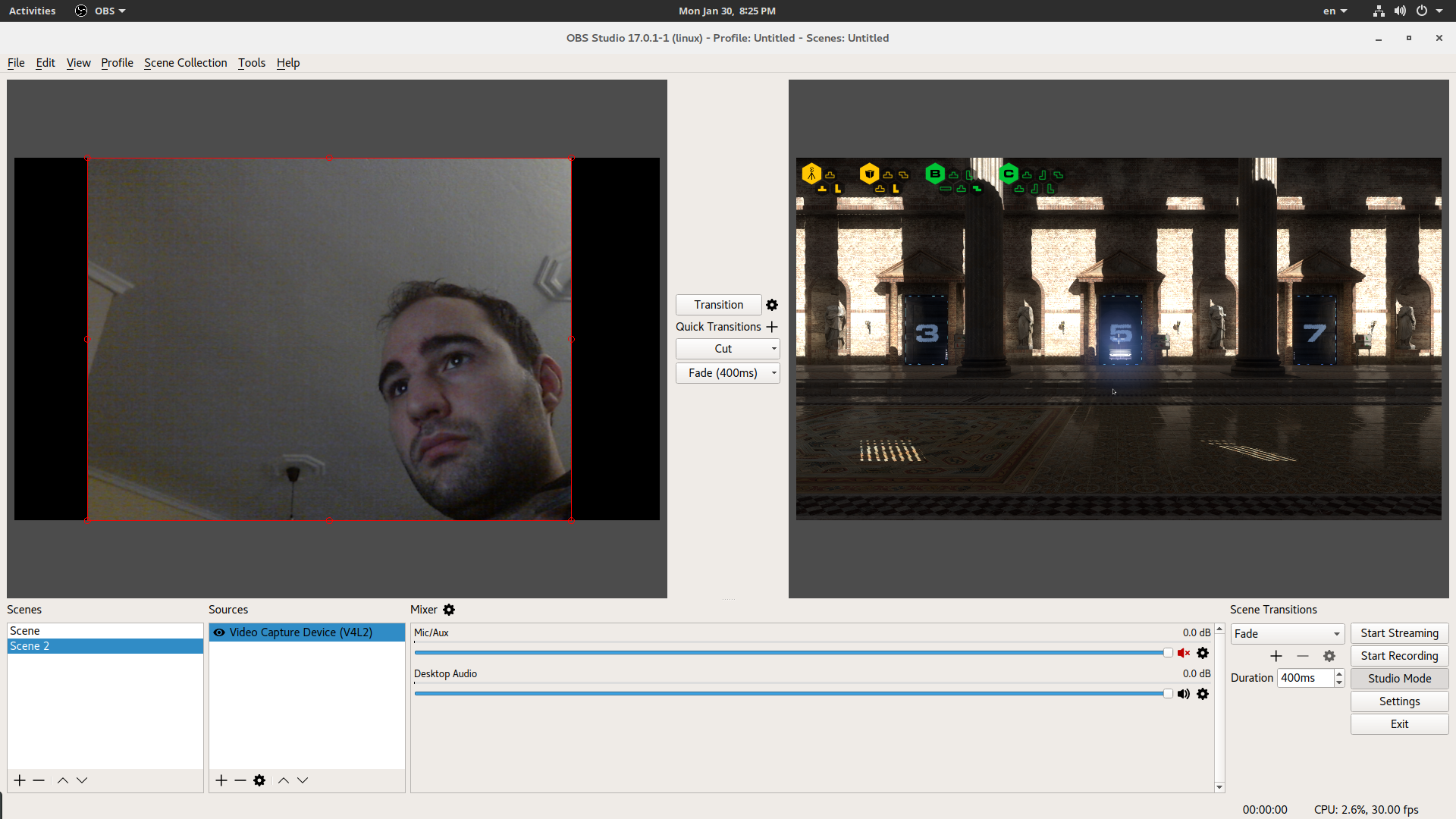The image size is (1456, 819).
Task: Move scene up with arrow icon
Action: [63, 780]
